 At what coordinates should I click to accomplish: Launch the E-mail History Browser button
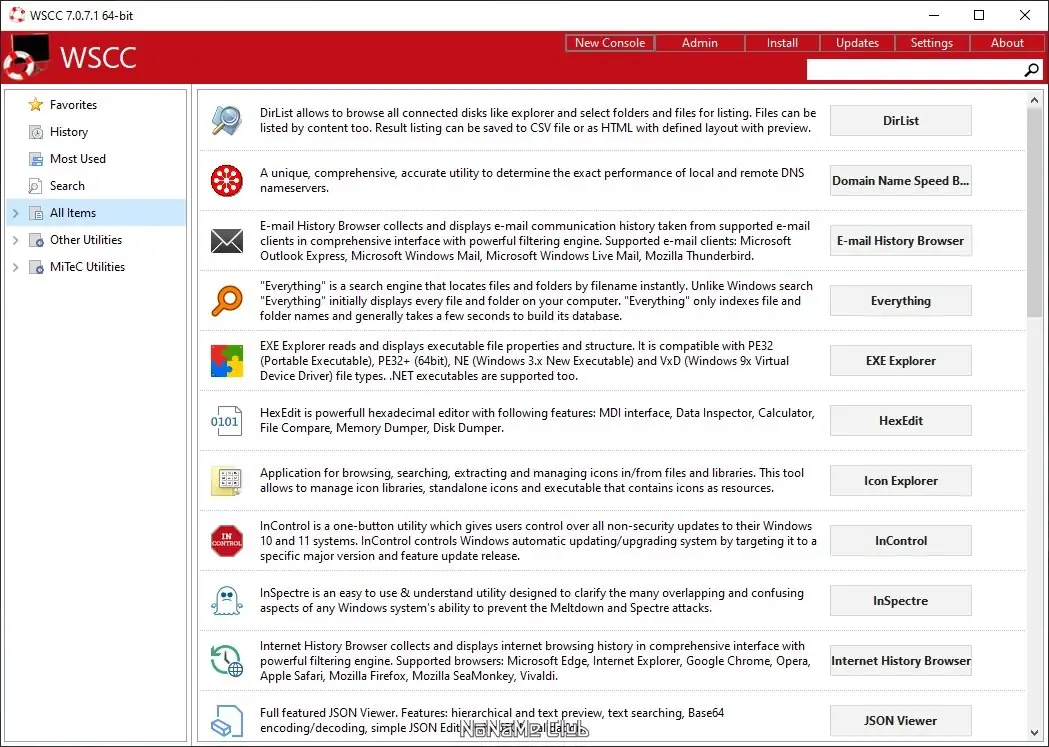point(900,241)
